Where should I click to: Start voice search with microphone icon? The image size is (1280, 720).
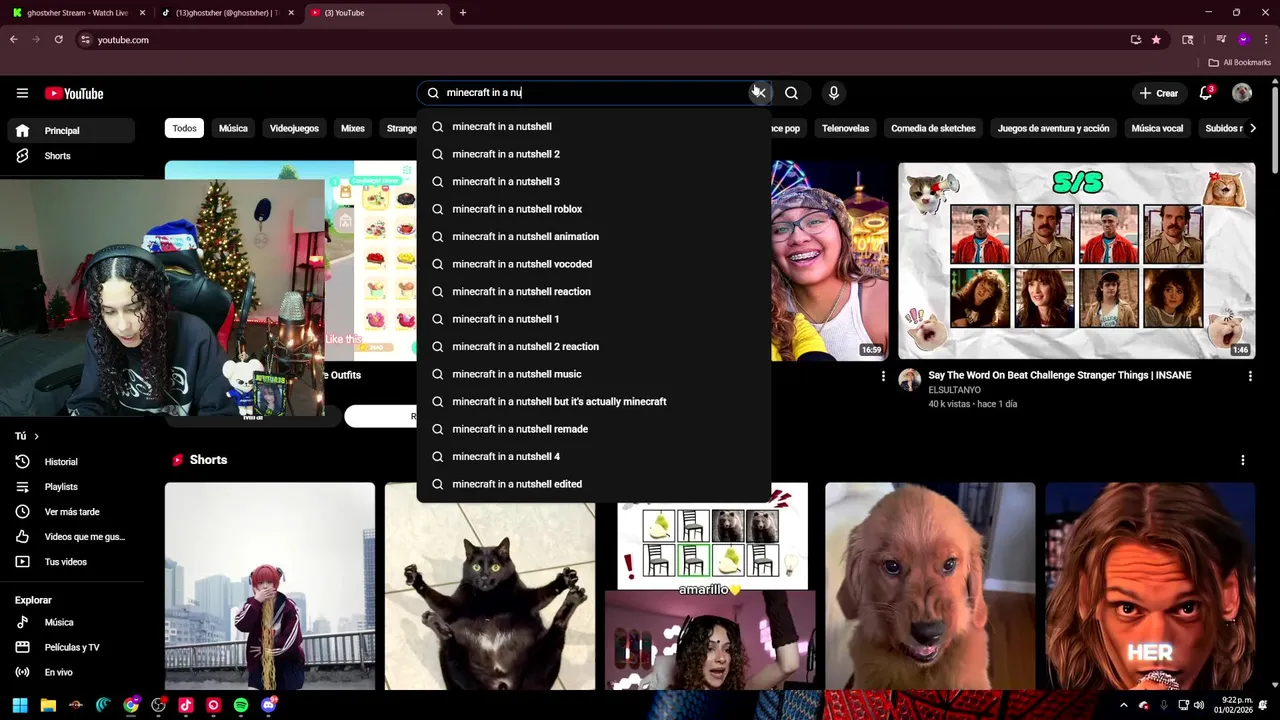(834, 93)
